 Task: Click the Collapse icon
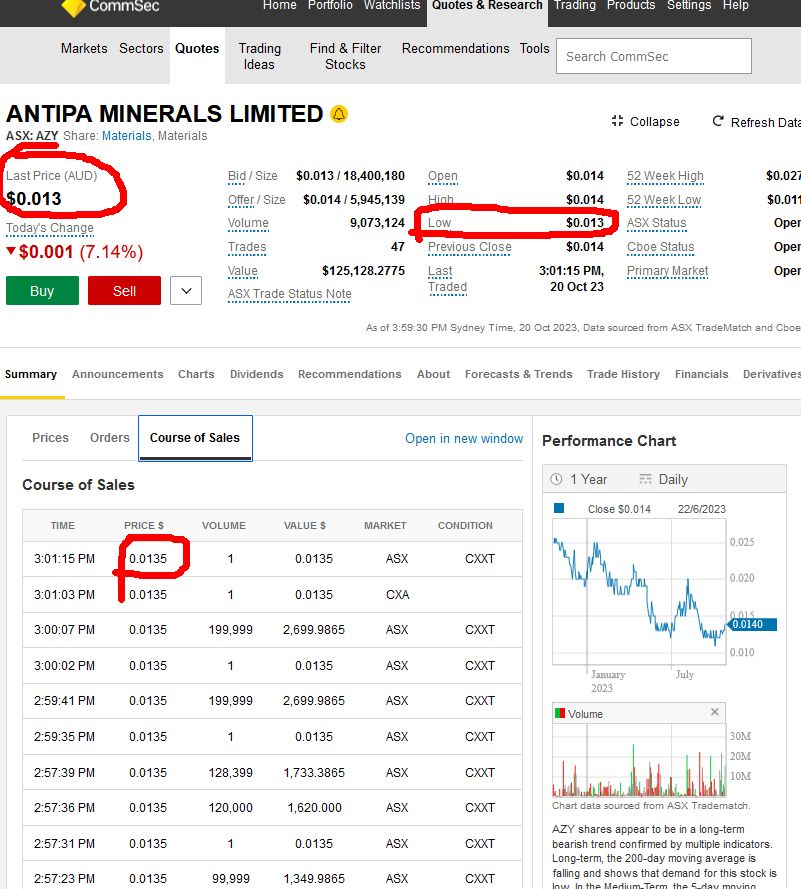(617, 121)
